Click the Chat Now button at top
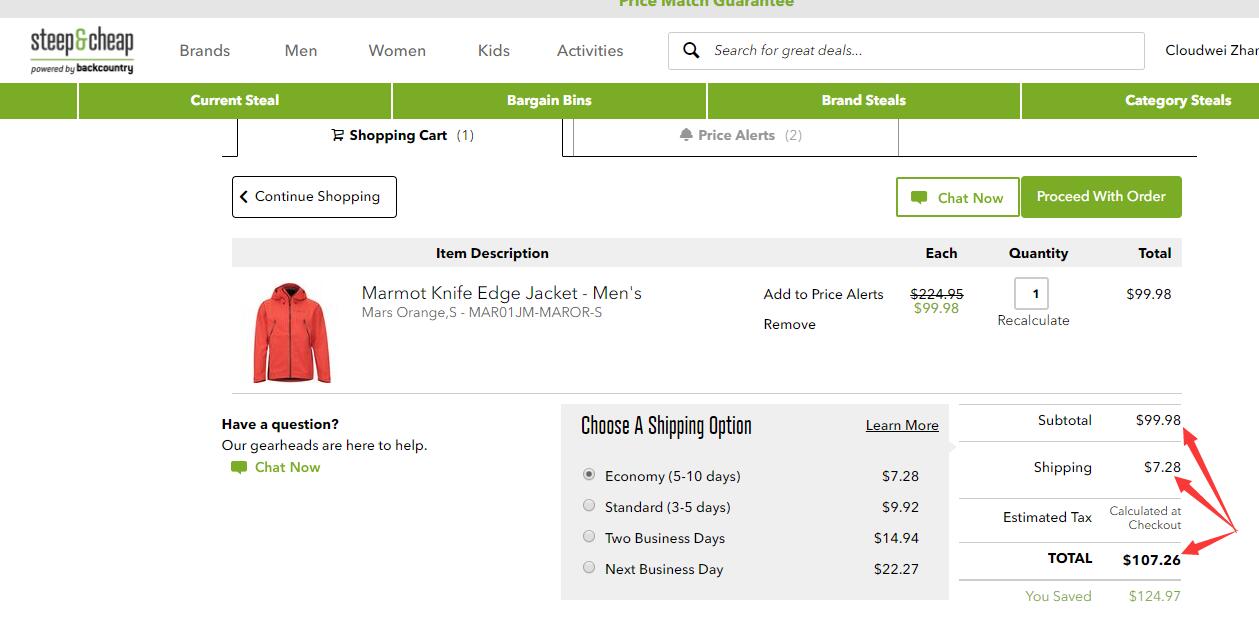The width and height of the screenshot is (1259, 639). pos(957,197)
